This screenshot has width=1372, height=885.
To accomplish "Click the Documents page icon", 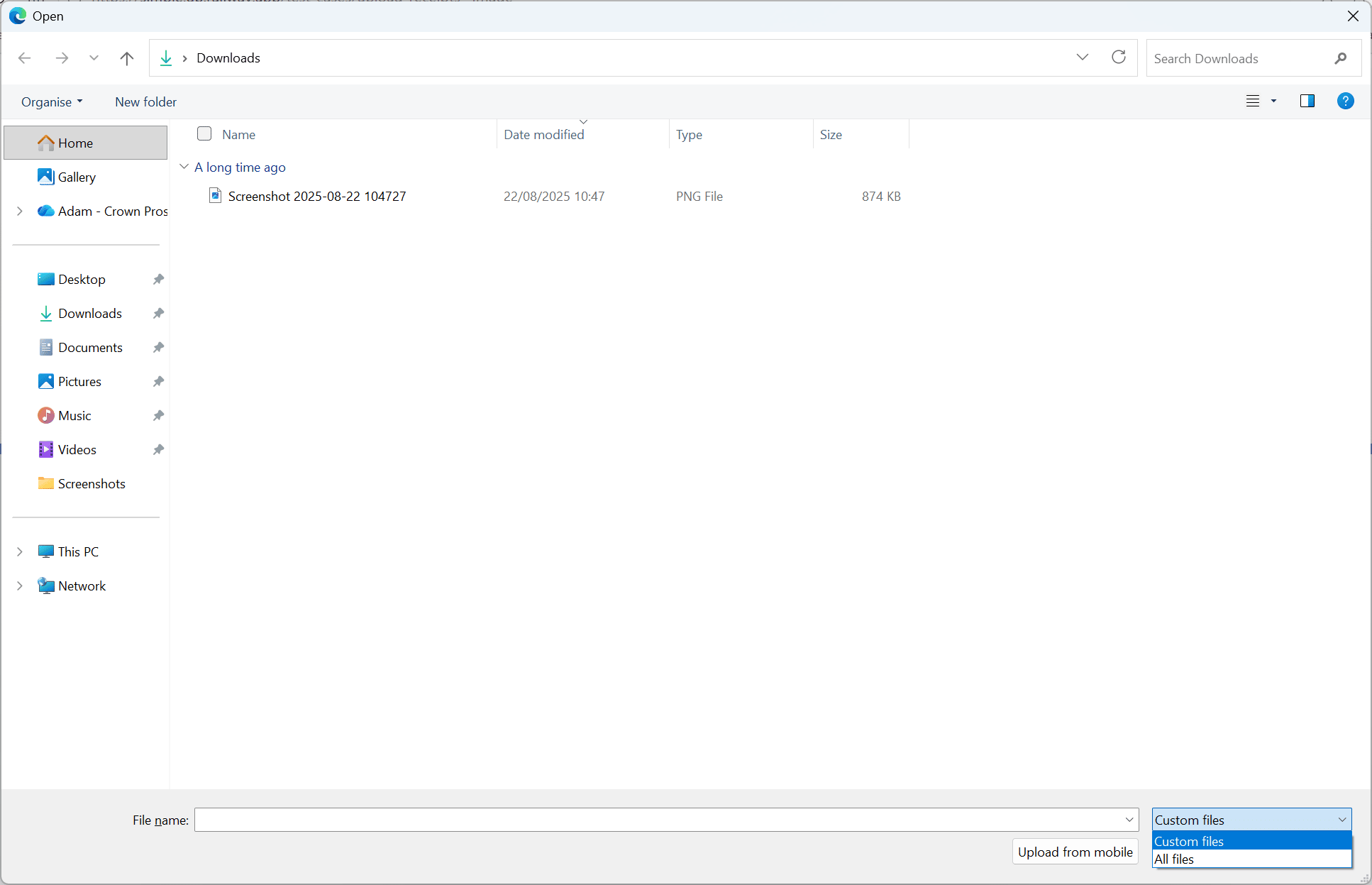I will point(46,347).
